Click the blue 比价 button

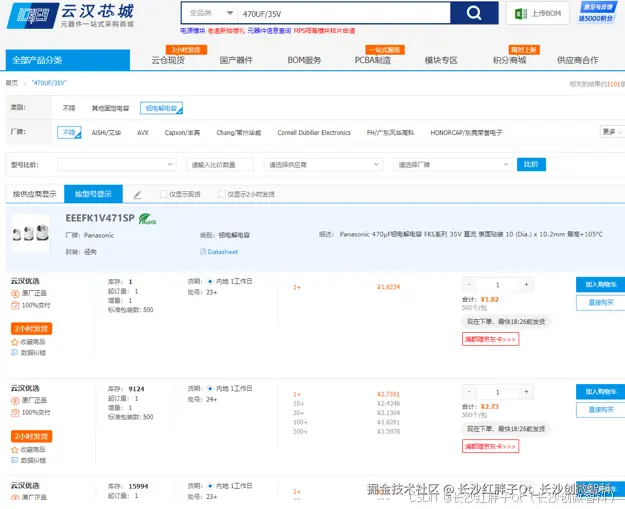(x=531, y=164)
